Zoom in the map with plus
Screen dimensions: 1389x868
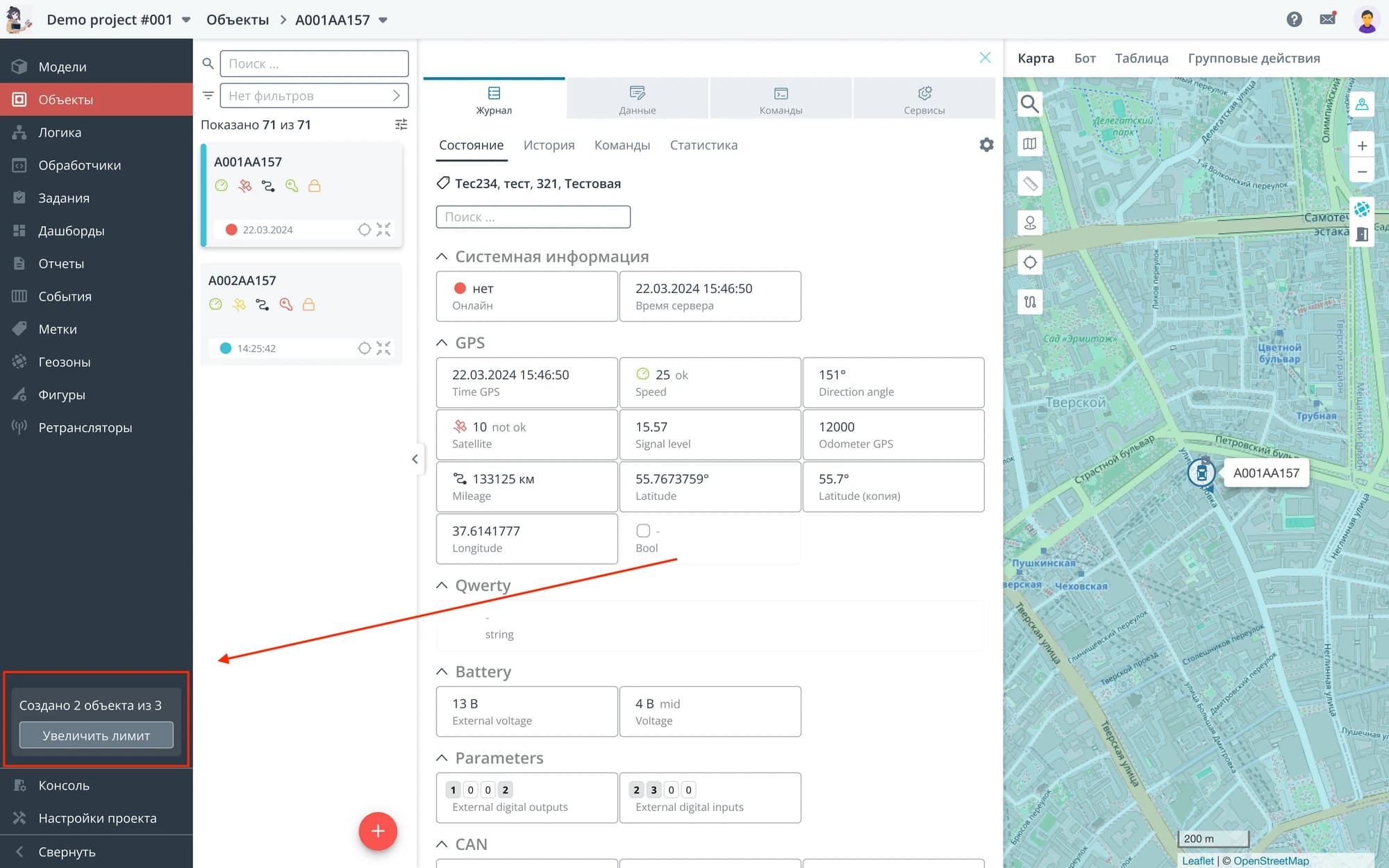(x=1362, y=146)
